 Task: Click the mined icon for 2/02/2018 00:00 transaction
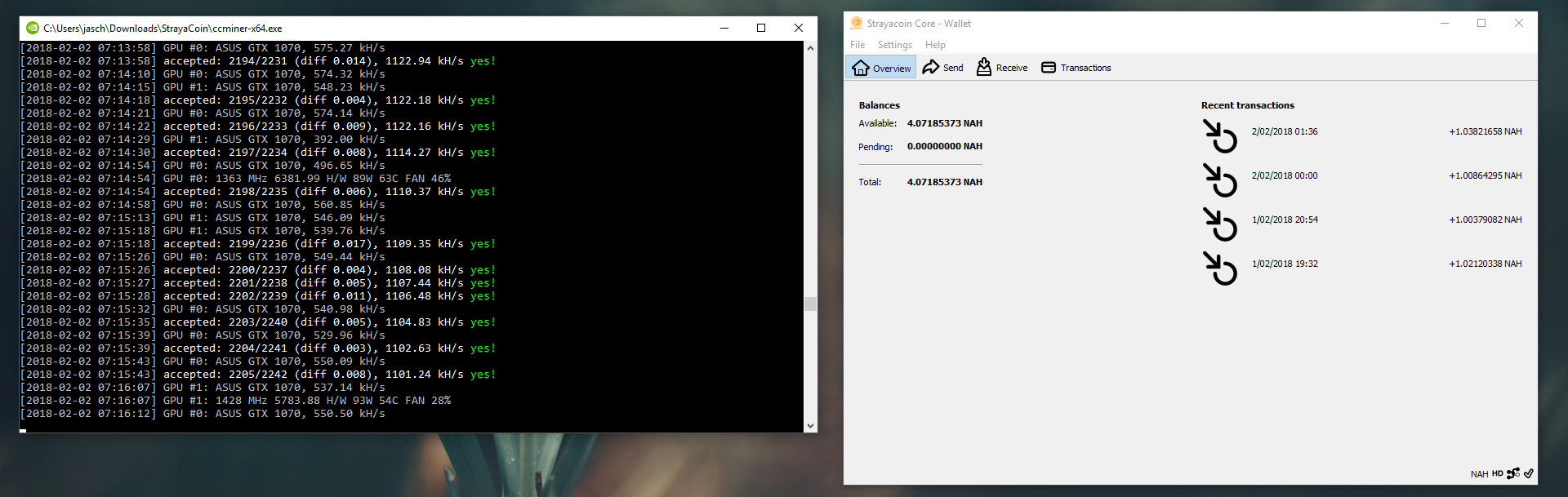1220,180
